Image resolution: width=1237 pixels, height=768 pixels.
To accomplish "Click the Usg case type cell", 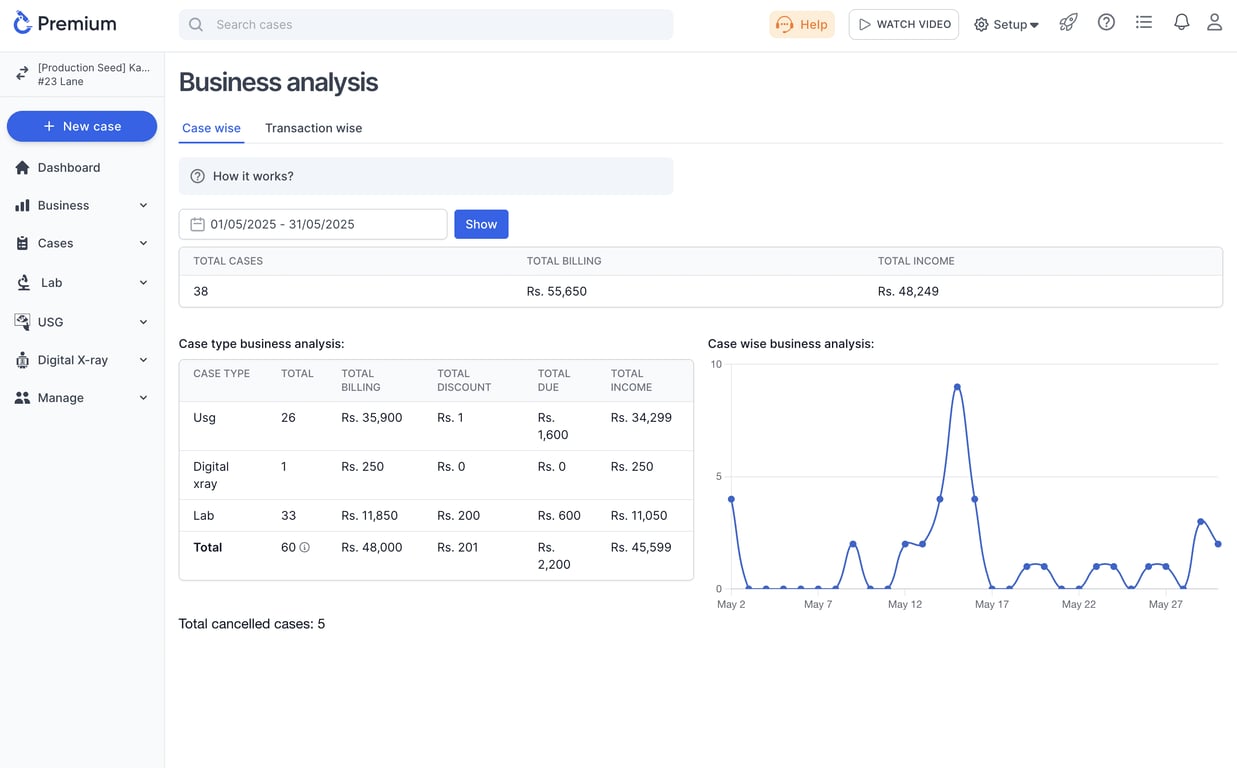I will pyautogui.click(x=204, y=418).
